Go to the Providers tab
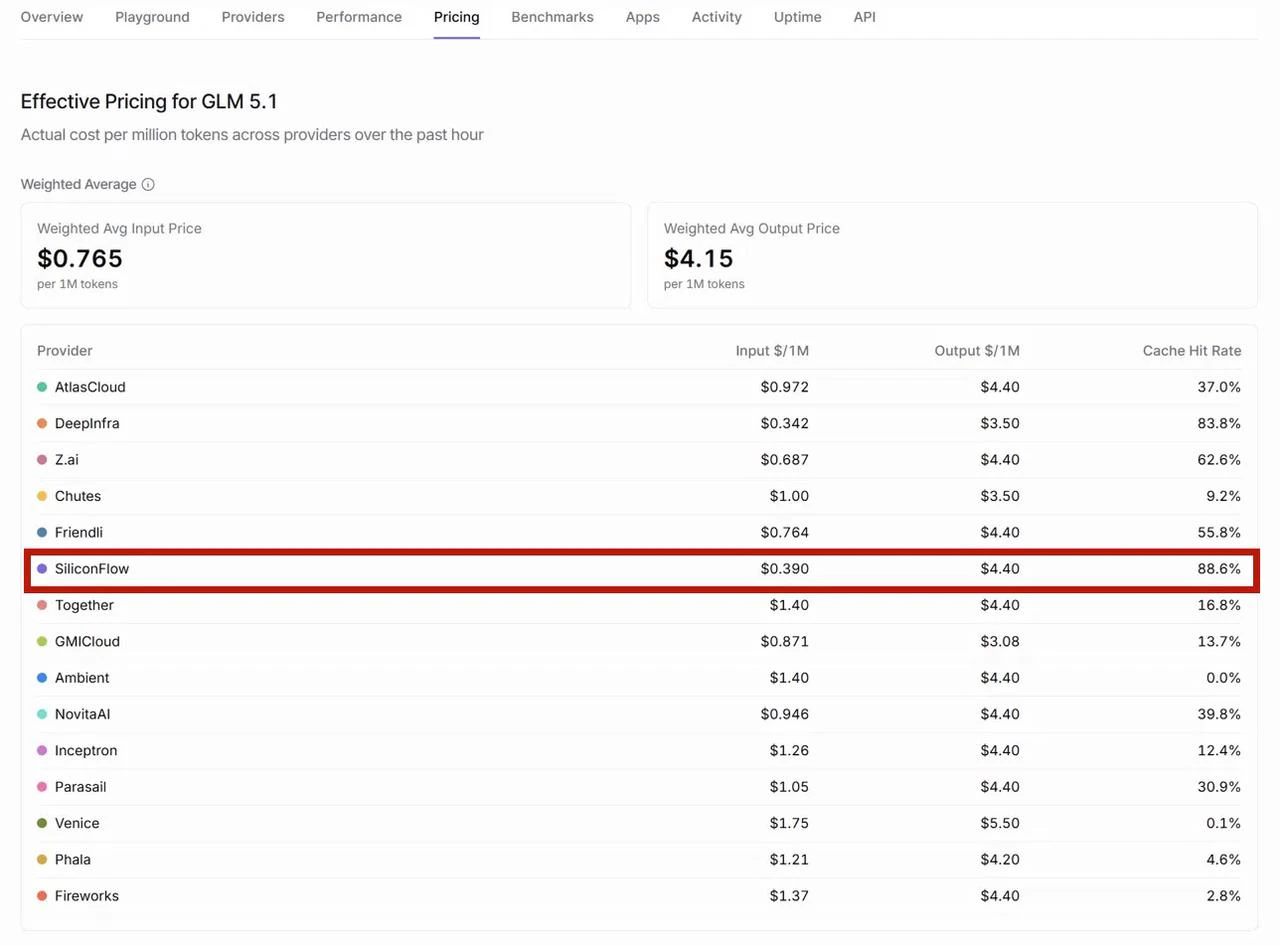 pyautogui.click(x=253, y=17)
